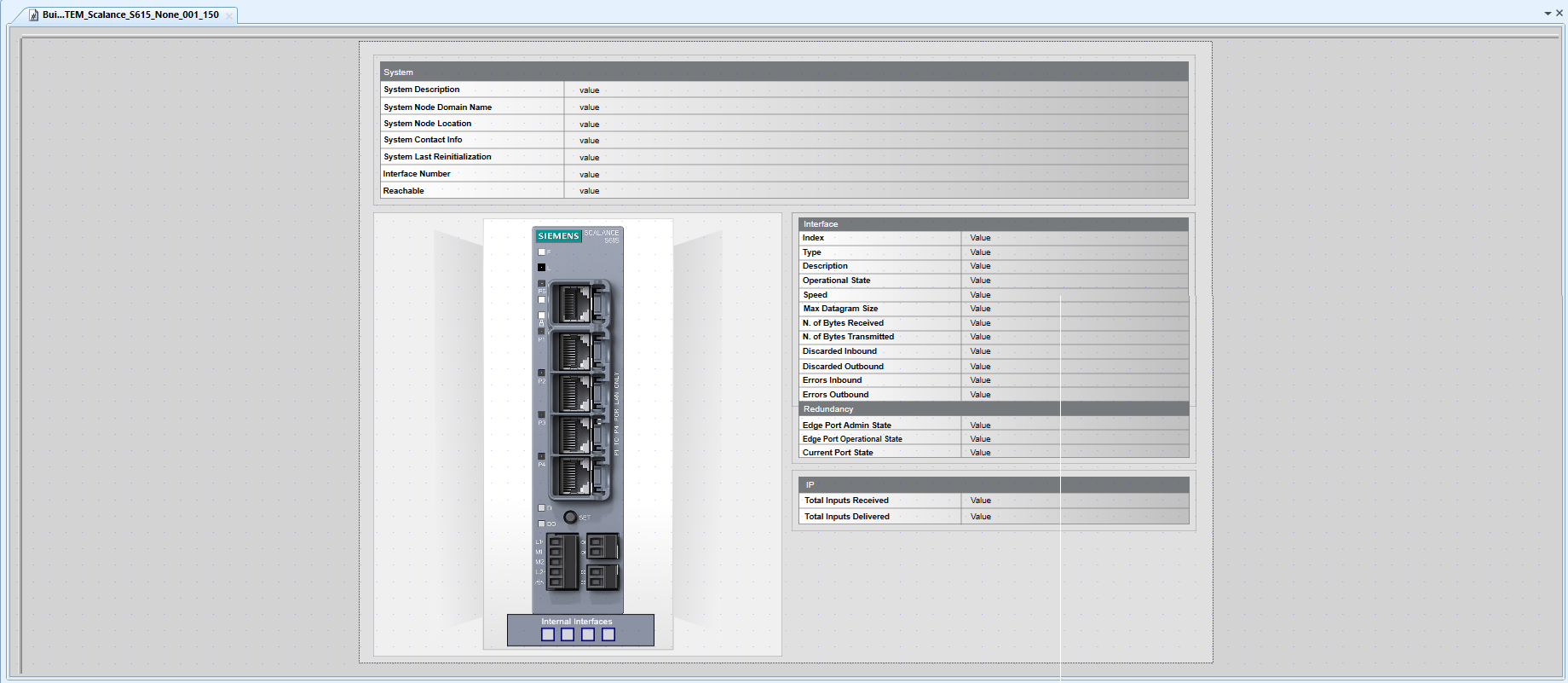Screen dimensions: 1568x683
Task: Select the first Internal Interfaces square
Action: coord(548,634)
